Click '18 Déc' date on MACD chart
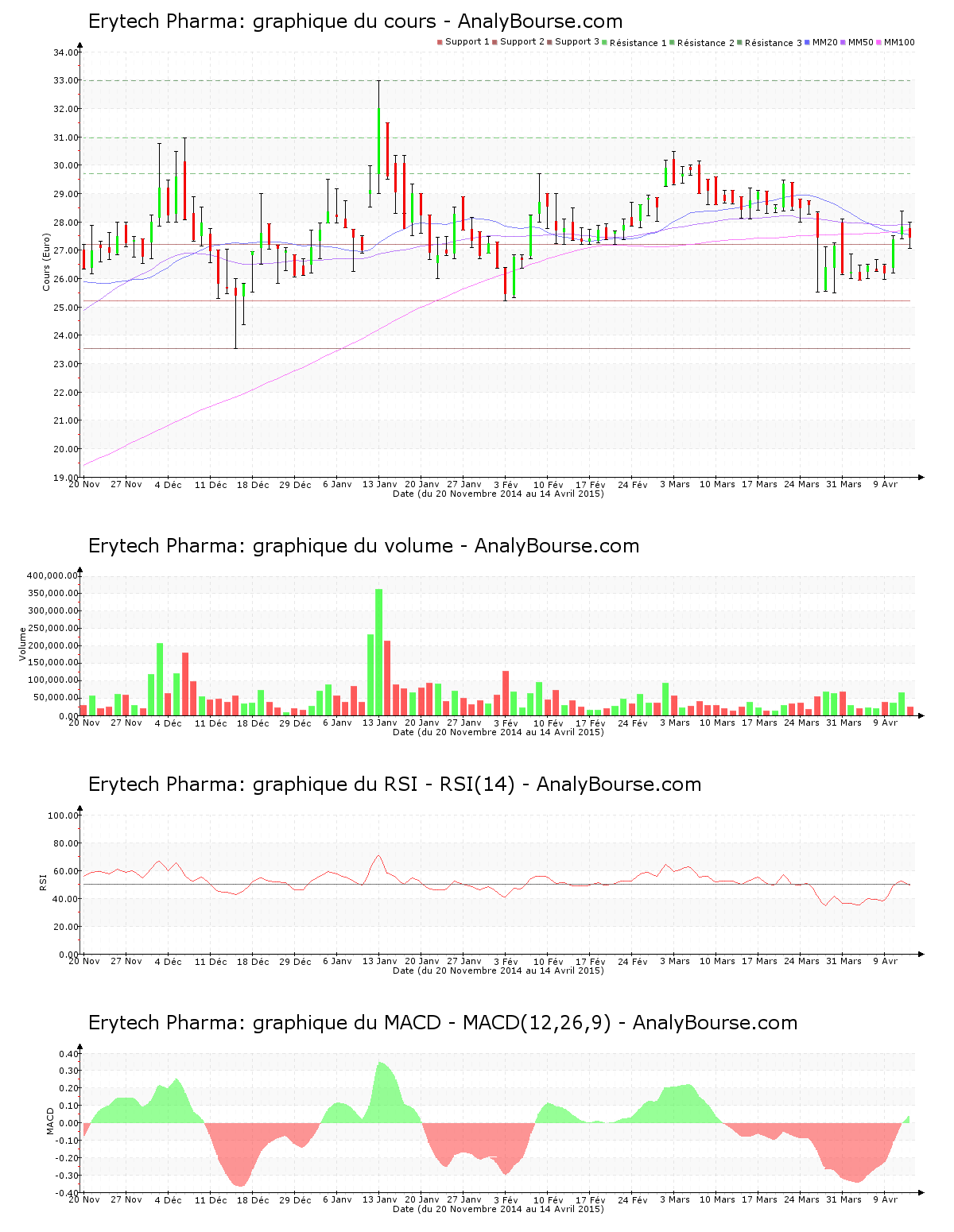The image size is (954, 1232). pos(253,1199)
